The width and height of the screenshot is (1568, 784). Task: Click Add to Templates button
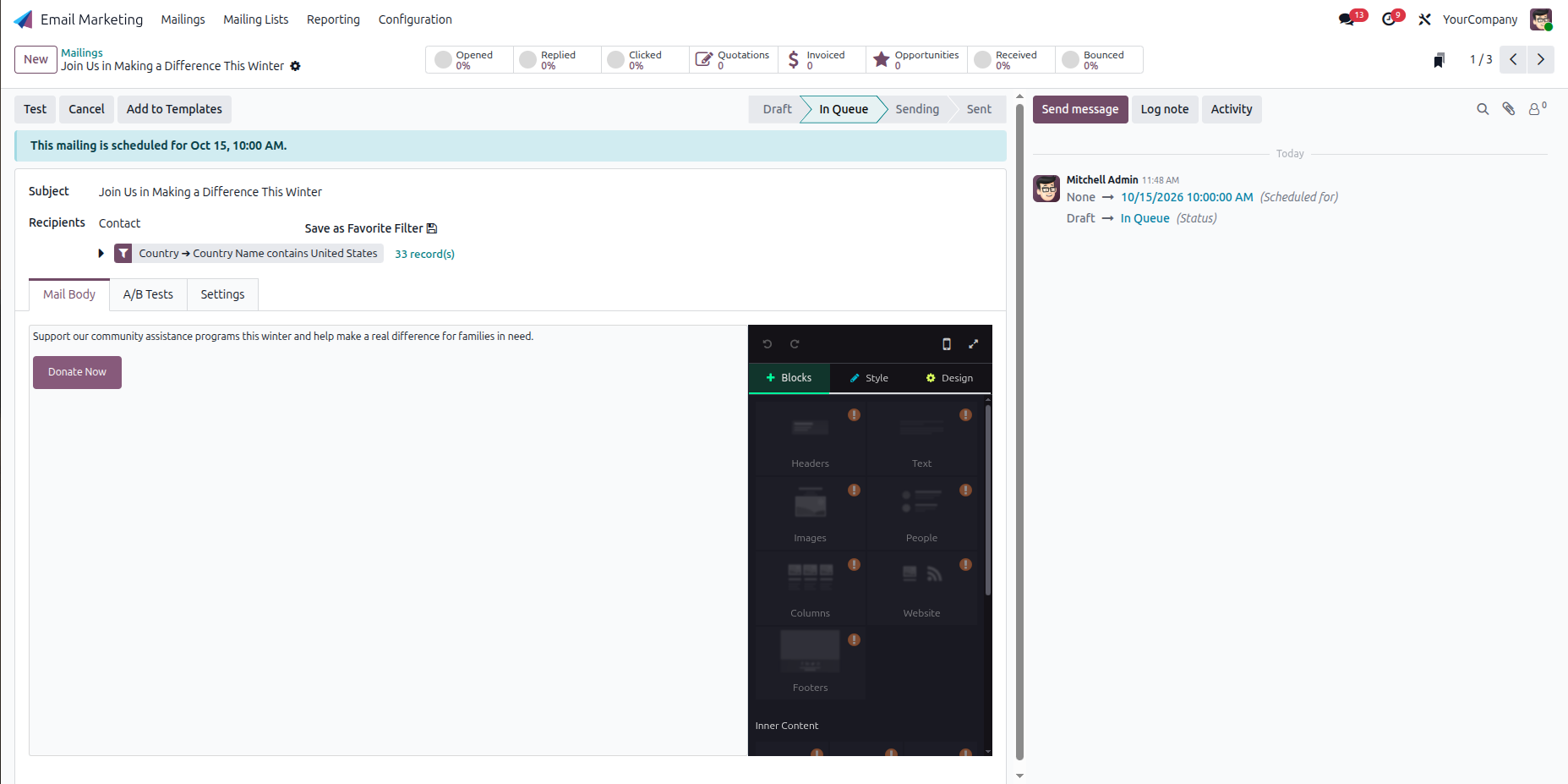tap(174, 109)
